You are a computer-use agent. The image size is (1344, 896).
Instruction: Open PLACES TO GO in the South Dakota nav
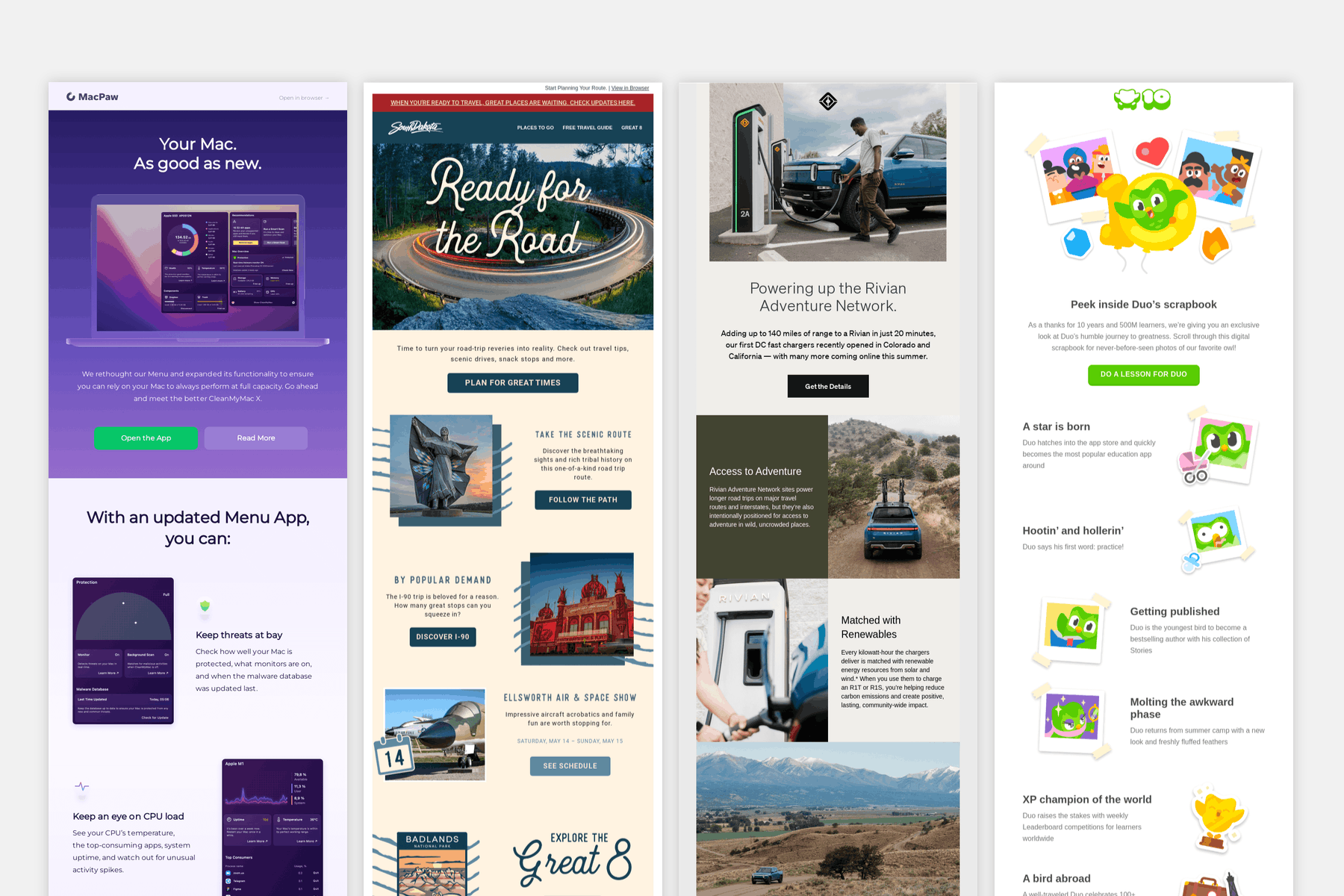[535, 127]
